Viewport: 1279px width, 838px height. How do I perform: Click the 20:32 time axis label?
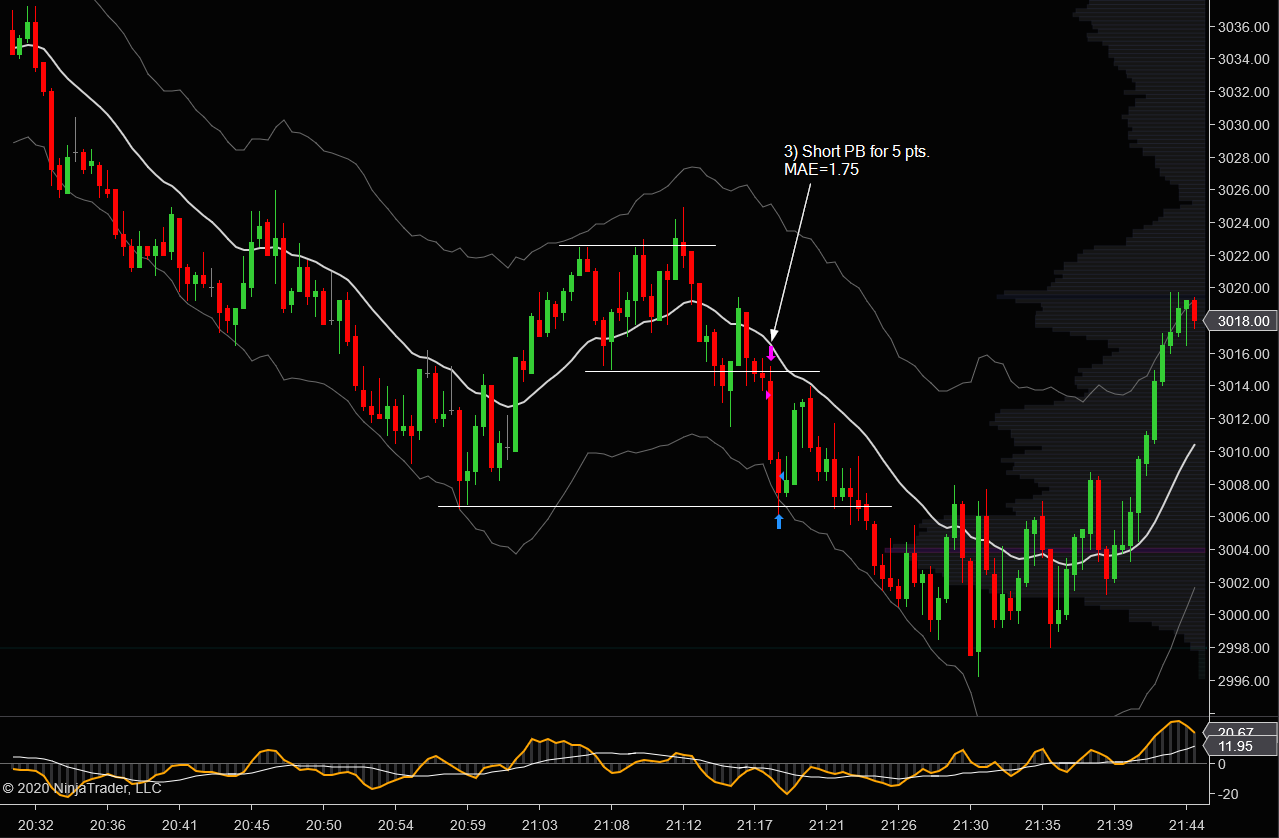coord(36,825)
